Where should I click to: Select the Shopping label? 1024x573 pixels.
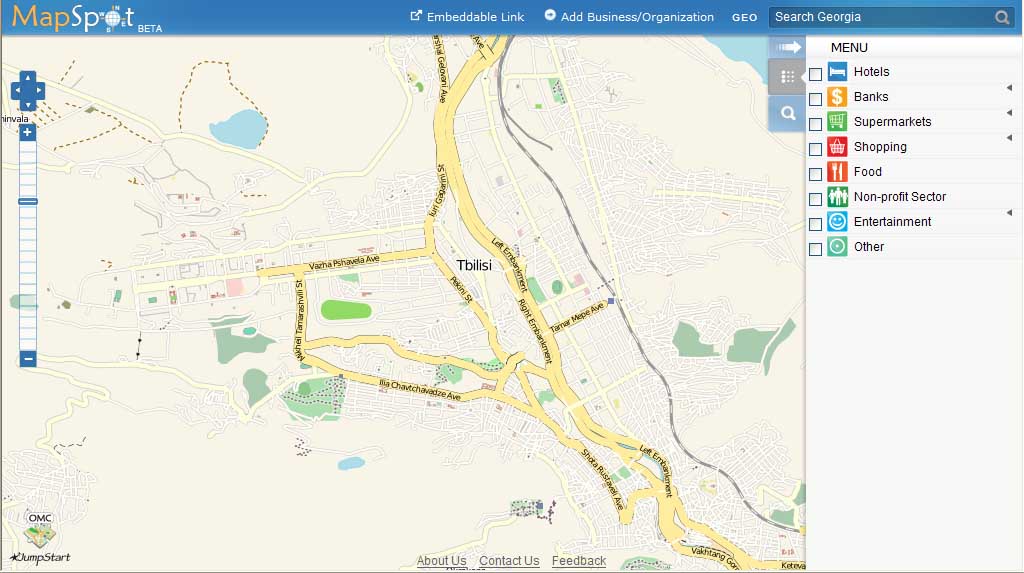(x=880, y=147)
